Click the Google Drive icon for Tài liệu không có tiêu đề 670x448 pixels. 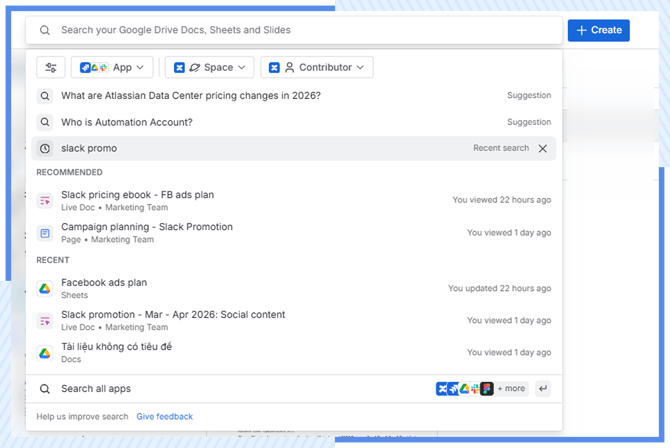(45, 353)
